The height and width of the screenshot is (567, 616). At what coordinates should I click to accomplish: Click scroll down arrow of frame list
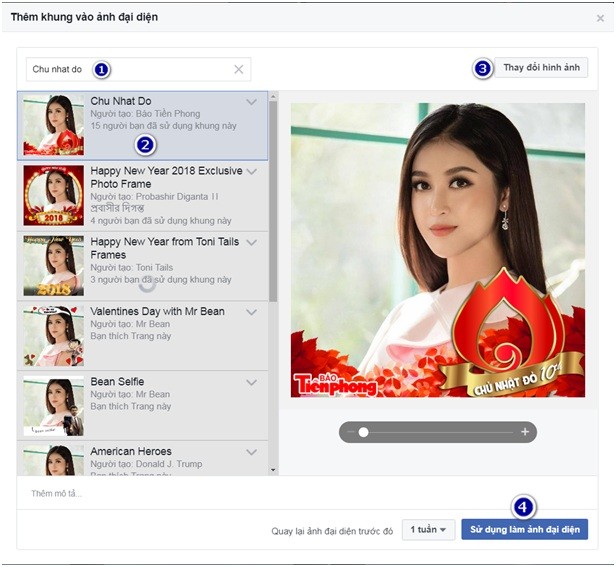pos(273,470)
